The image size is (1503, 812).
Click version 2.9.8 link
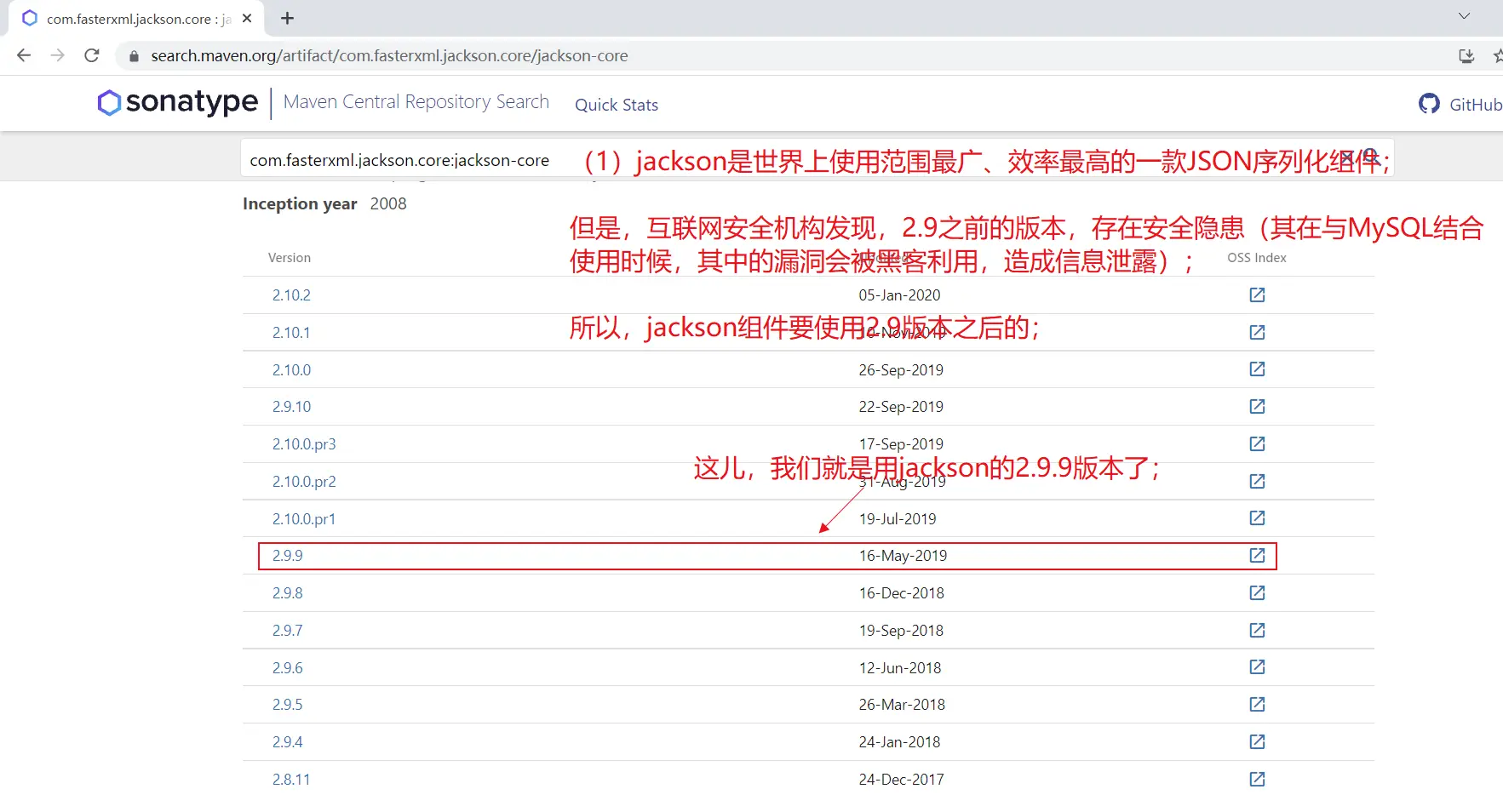(288, 593)
